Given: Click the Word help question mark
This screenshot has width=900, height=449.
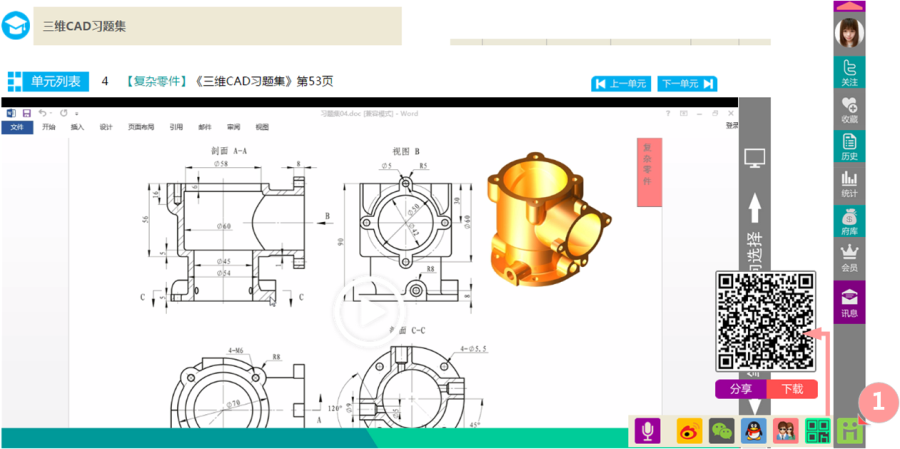Looking at the screenshot, I should click(x=668, y=114).
